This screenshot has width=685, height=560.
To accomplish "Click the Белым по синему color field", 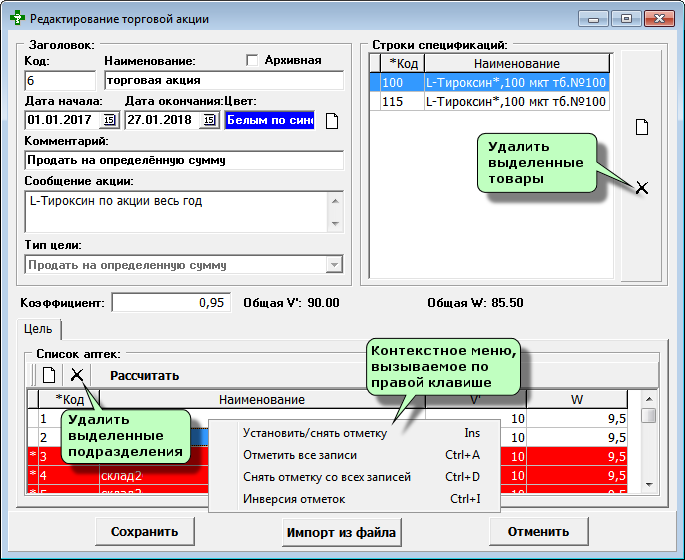I will (269, 121).
